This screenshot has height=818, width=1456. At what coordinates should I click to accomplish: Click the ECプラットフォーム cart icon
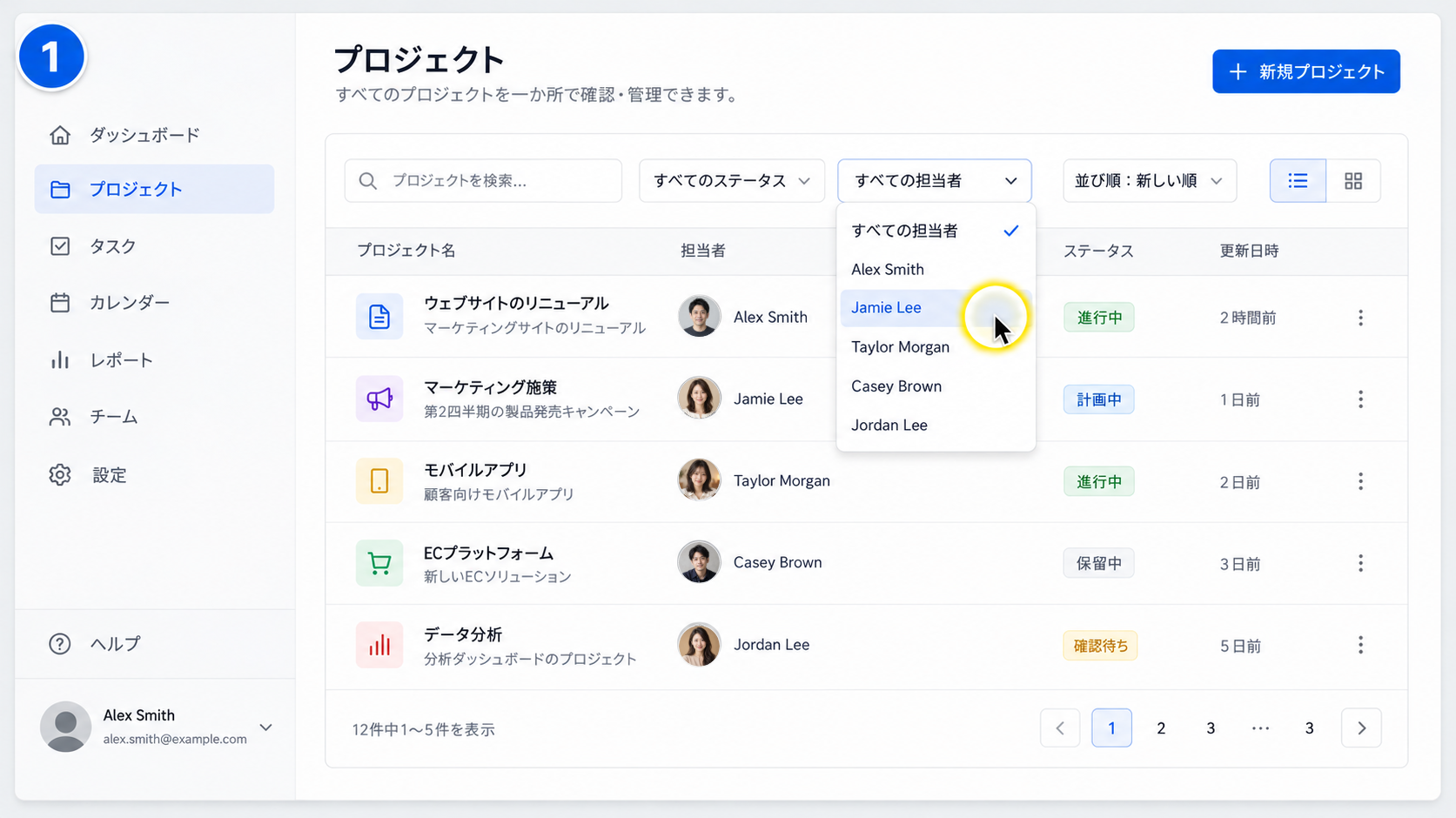point(379,563)
